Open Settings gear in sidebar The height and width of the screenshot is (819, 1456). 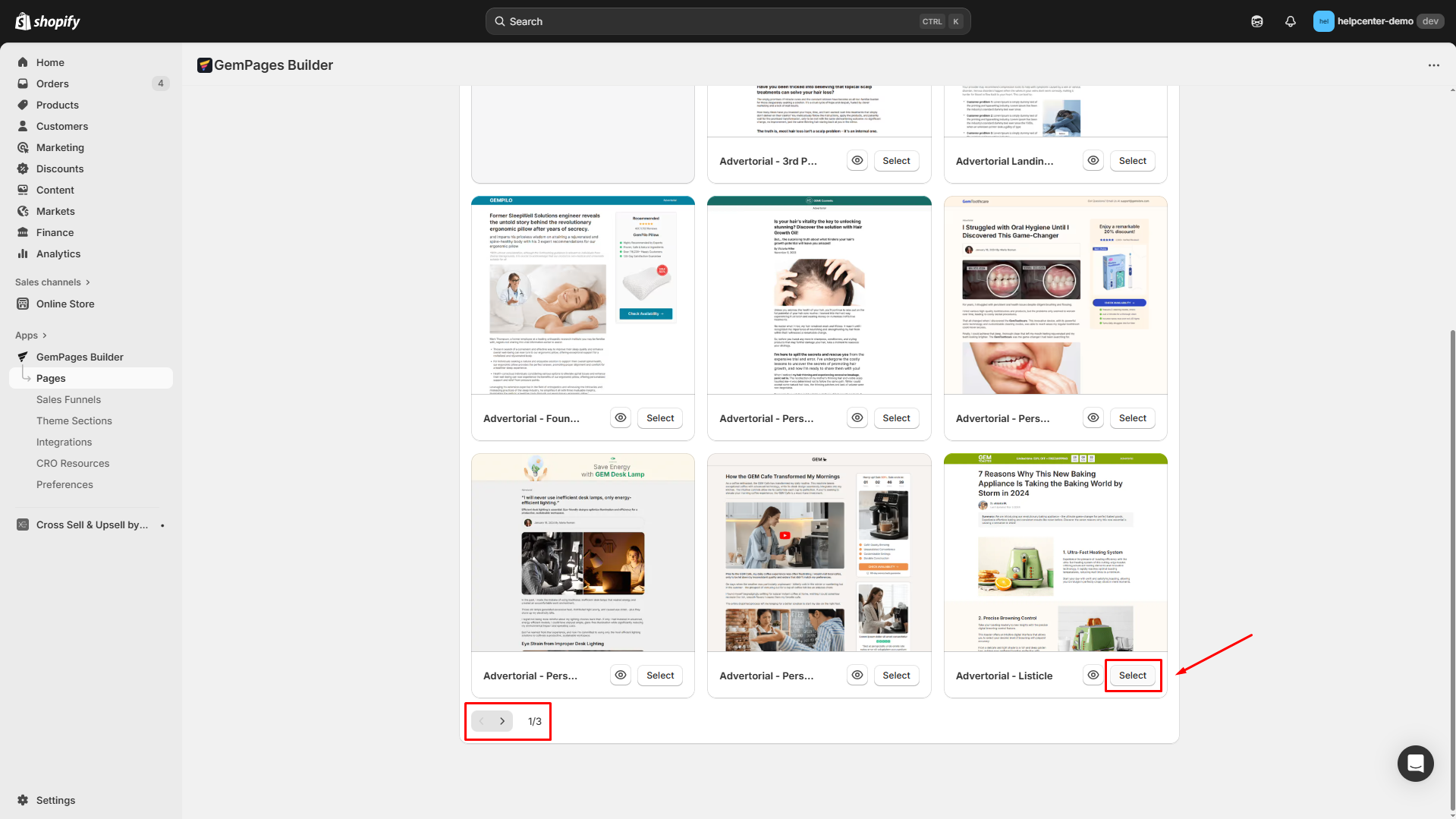[x=23, y=800]
